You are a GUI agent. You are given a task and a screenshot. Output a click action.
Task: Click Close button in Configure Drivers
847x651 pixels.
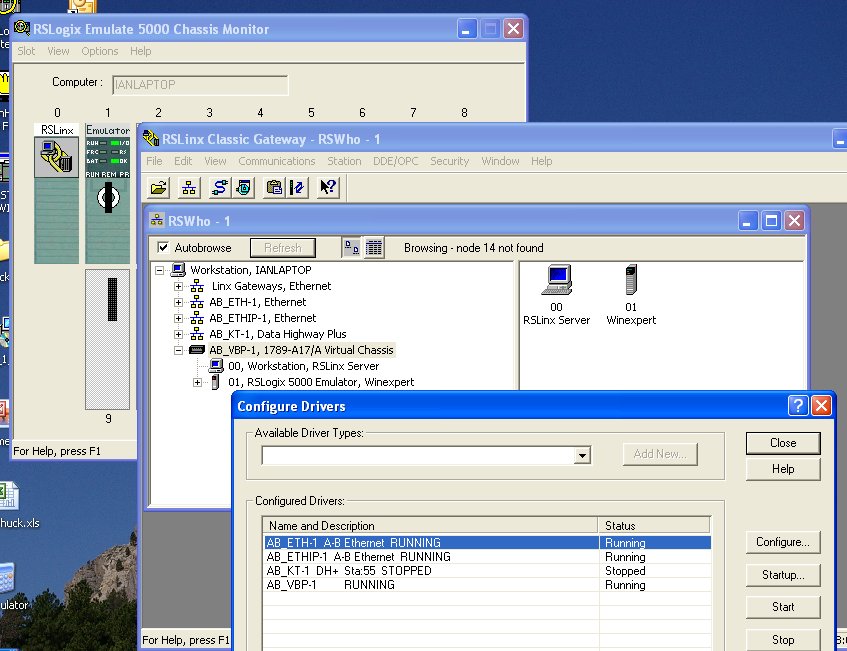tap(783, 443)
